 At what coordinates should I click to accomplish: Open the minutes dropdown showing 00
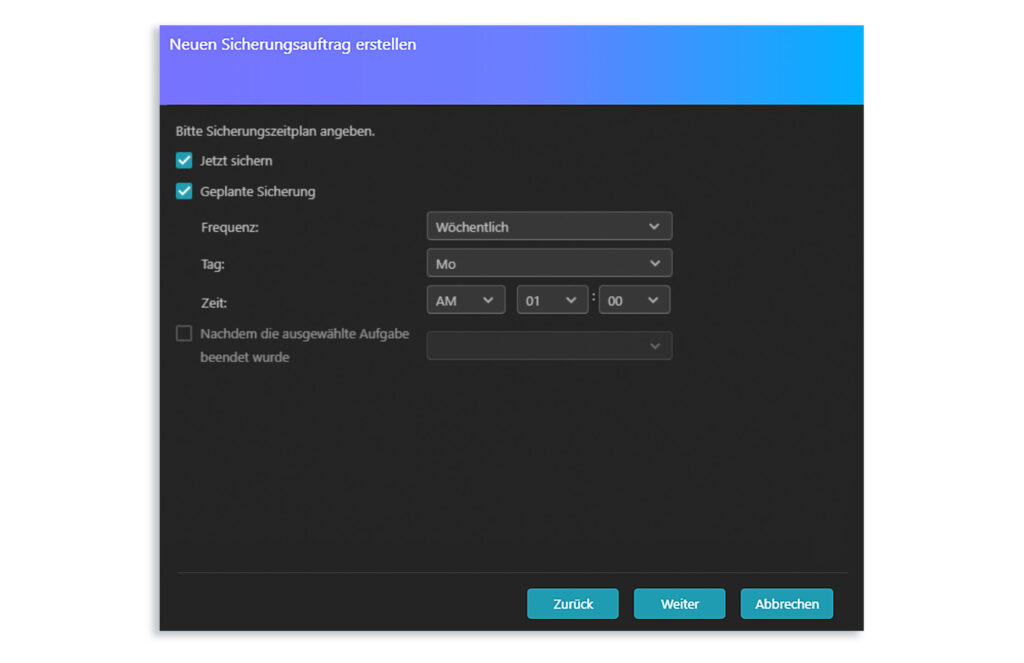coord(634,300)
